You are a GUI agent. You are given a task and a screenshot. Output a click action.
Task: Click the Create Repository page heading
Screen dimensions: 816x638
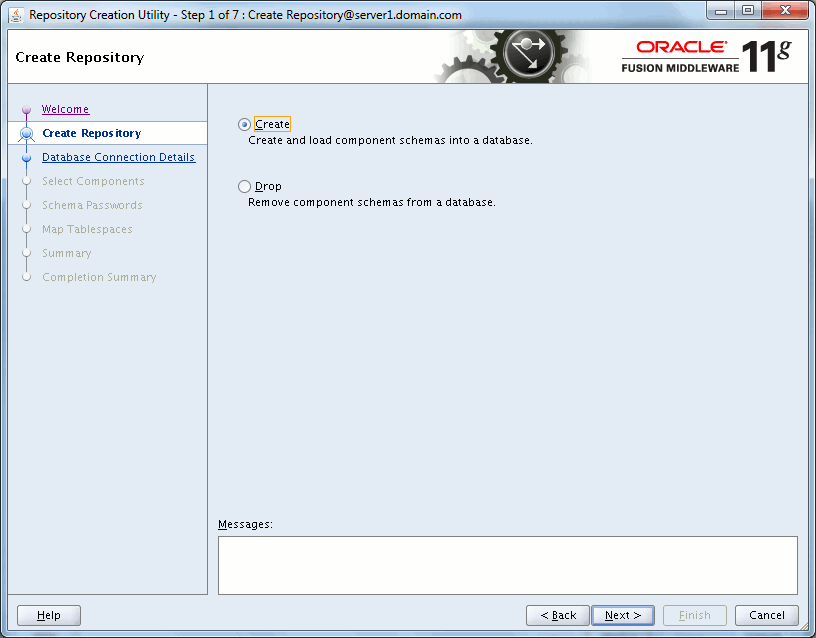80,57
